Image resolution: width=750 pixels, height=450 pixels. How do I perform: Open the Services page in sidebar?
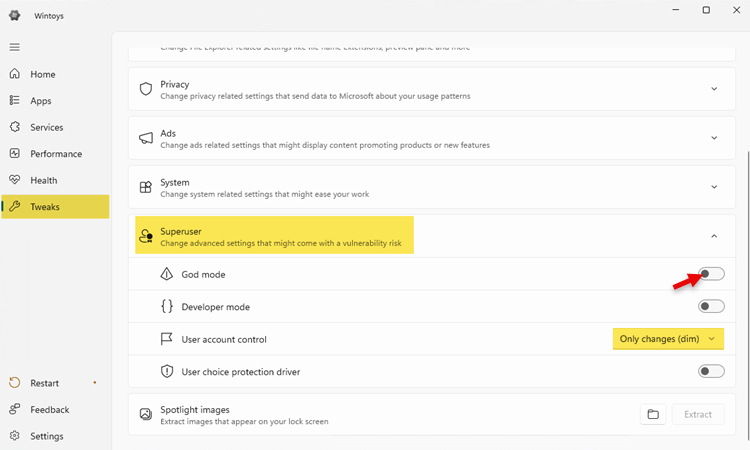point(46,127)
